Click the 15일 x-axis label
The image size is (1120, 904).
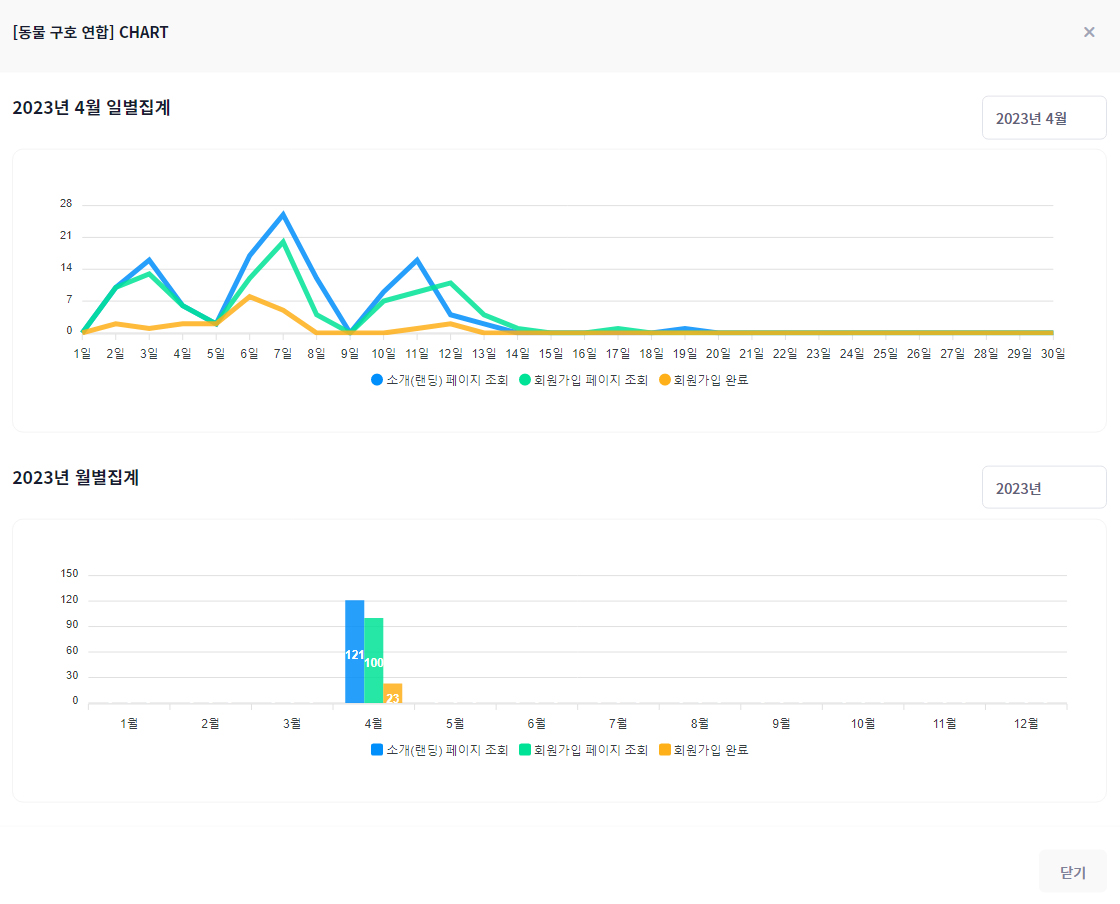551,353
